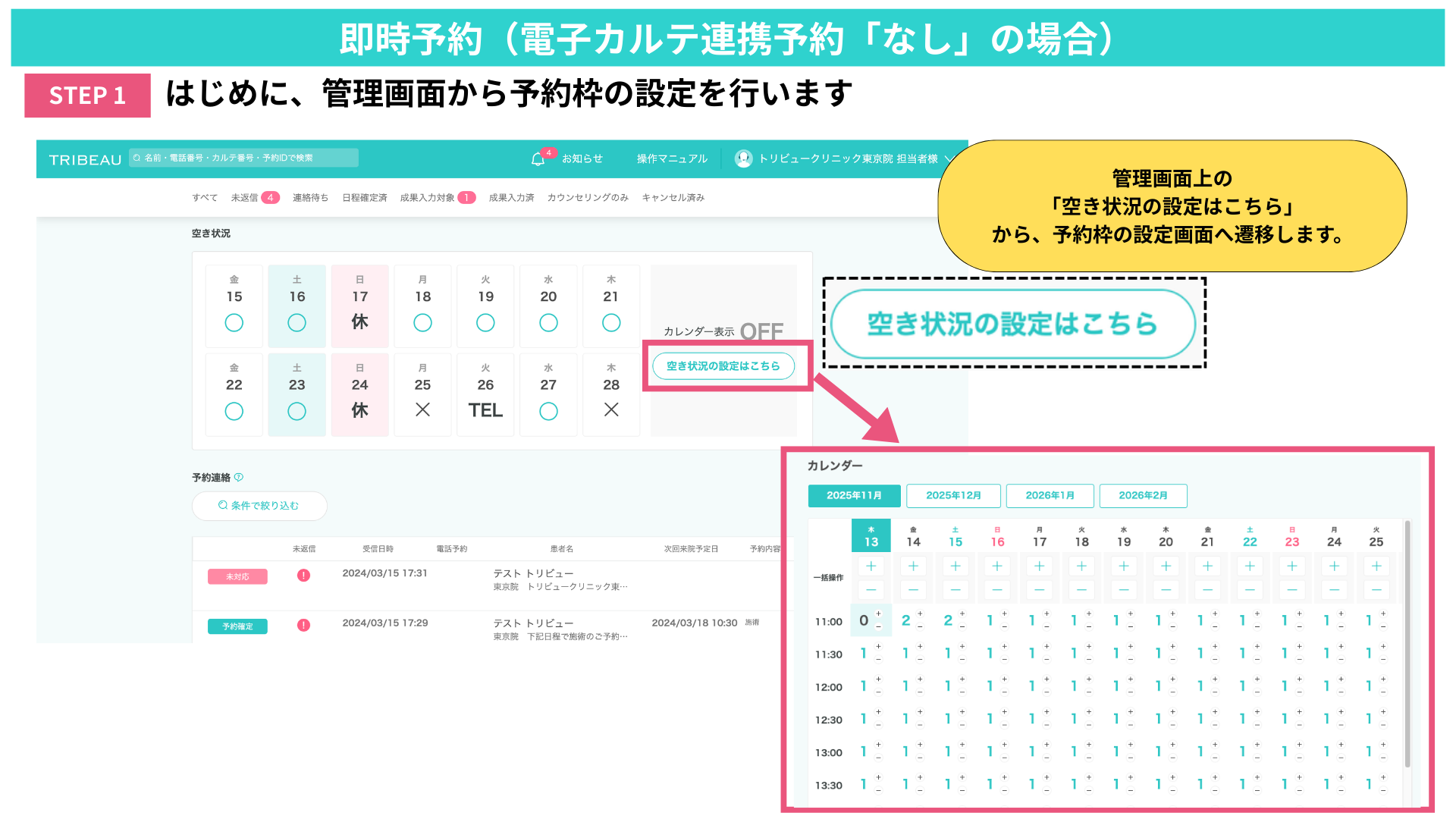Click the red alert icon in 未対応 row

click(303, 576)
